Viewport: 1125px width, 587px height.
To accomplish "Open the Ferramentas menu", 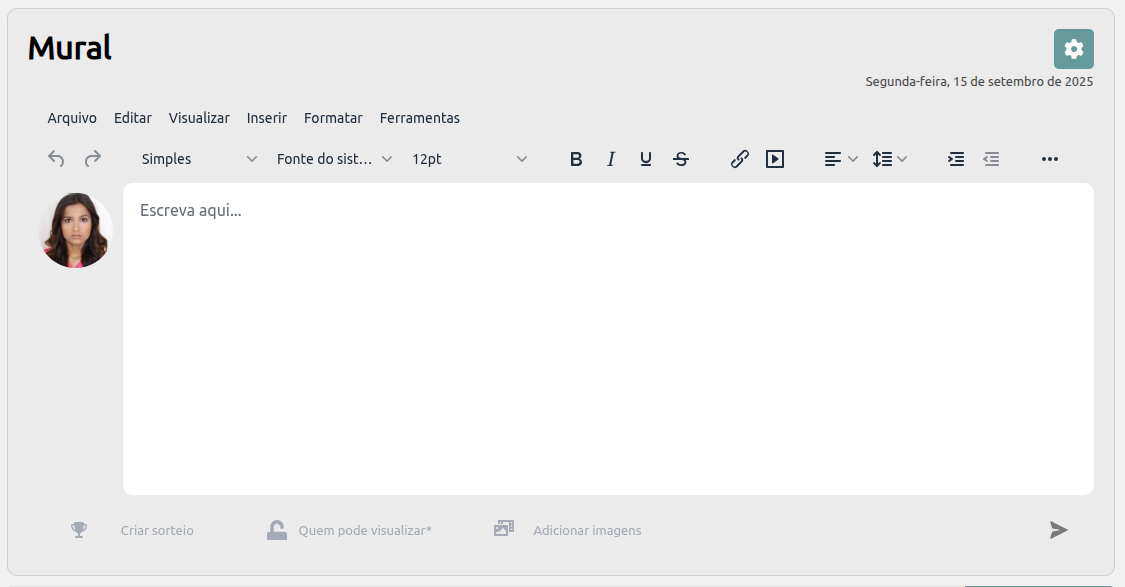I will tap(420, 118).
